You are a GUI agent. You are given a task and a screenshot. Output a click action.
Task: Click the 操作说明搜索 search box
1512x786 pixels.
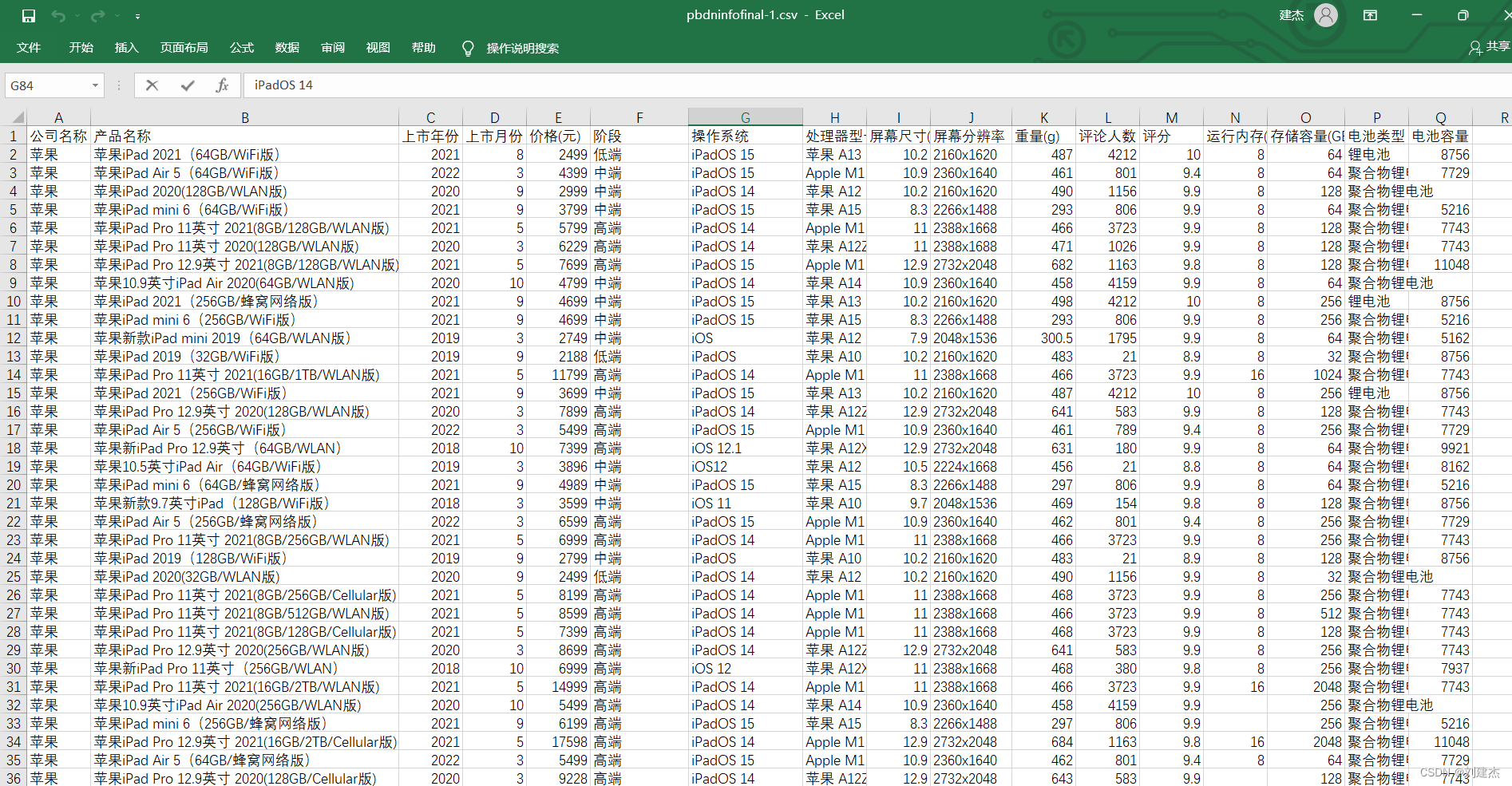tap(523, 49)
